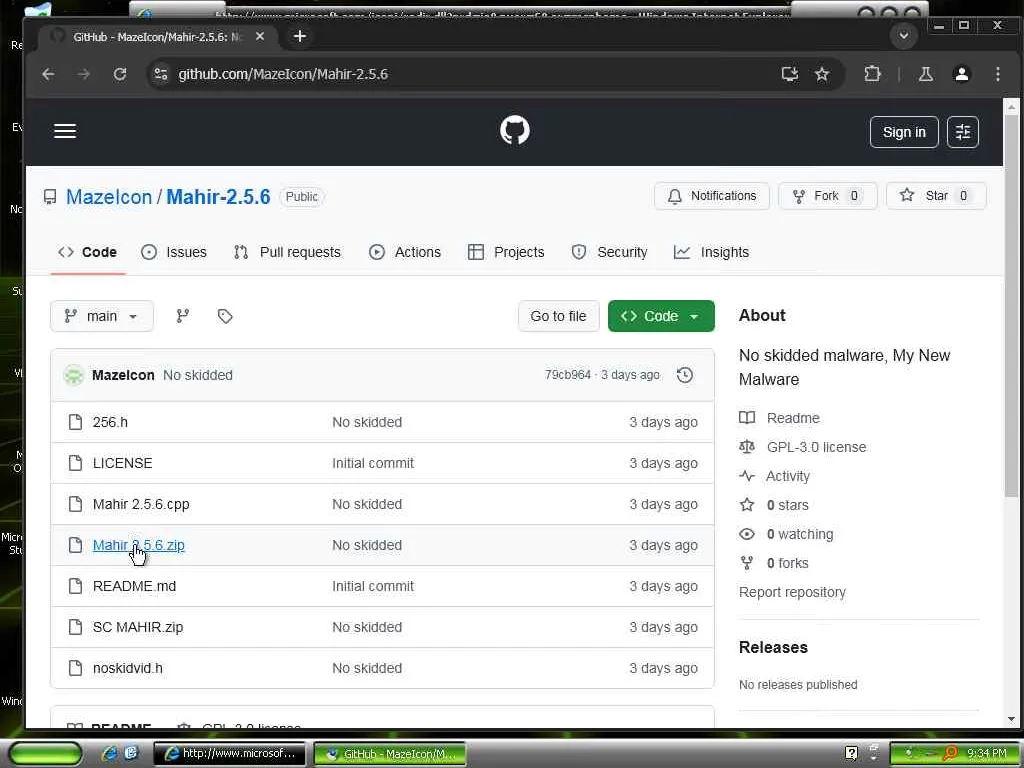The height and width of the screenshot is (768, 1024).
Task: Click the MazeIcon commit author avatar
Action: (74, 375)
